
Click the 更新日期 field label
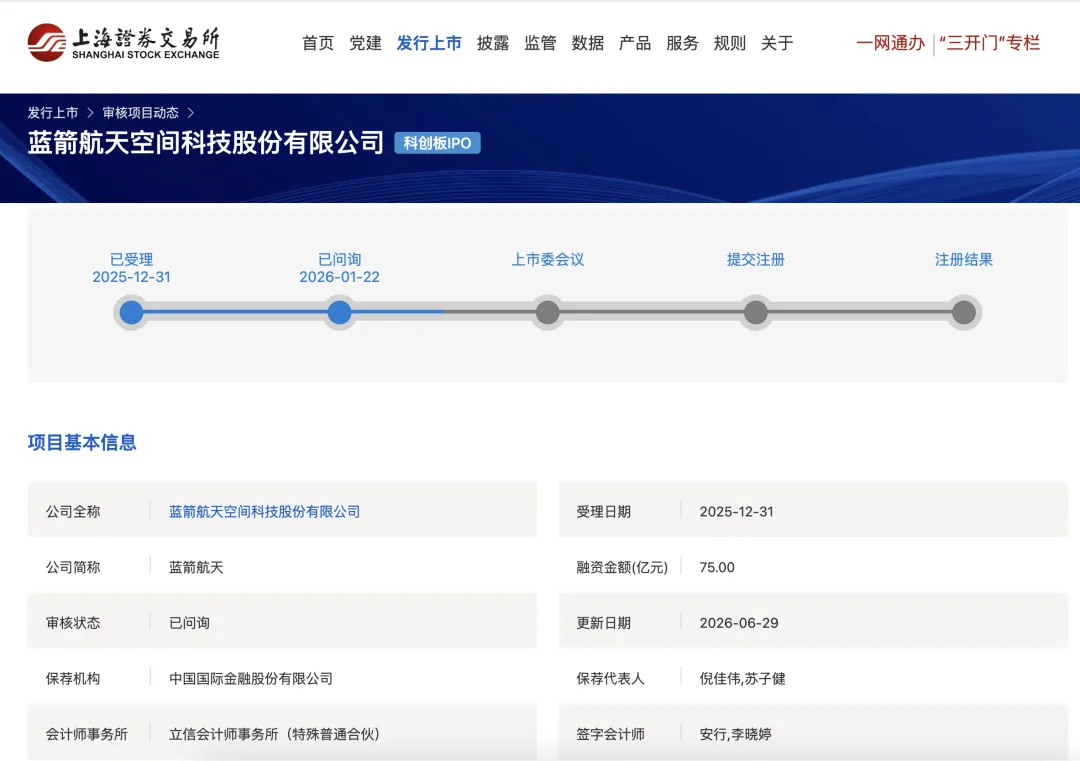(603, 623)
